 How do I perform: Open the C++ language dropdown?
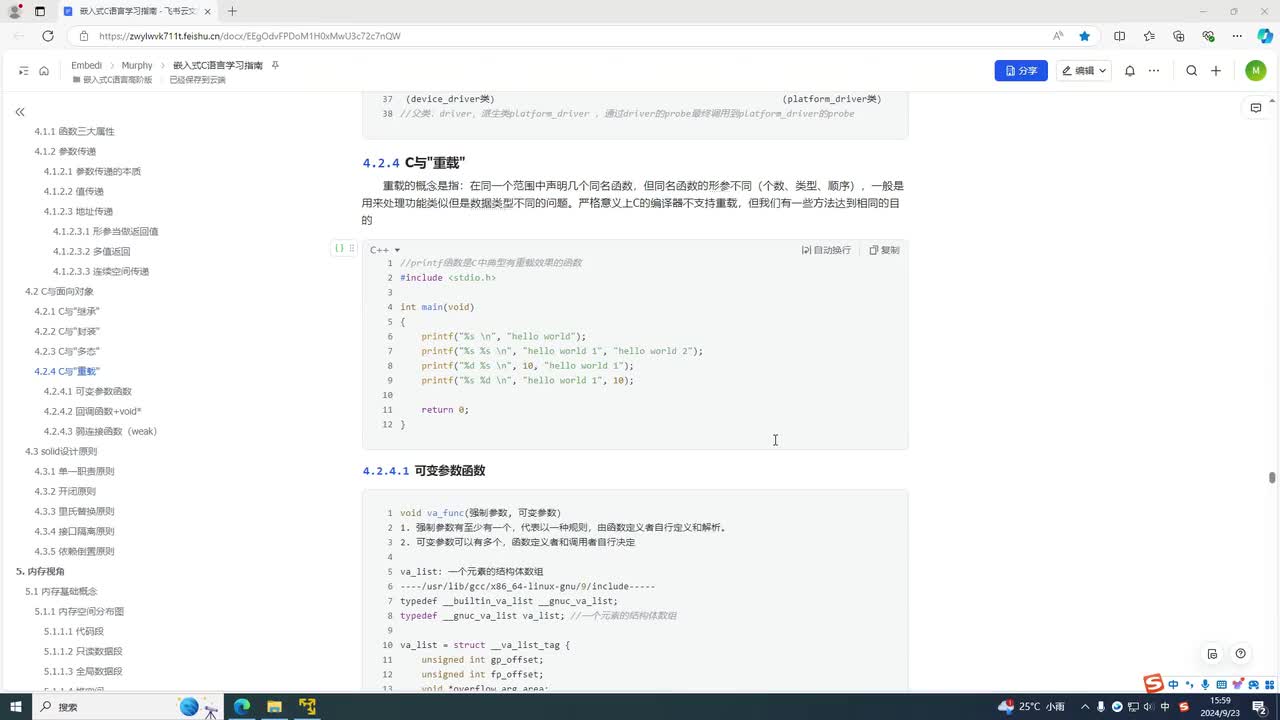pyautogui.click(x=385, y=250)
